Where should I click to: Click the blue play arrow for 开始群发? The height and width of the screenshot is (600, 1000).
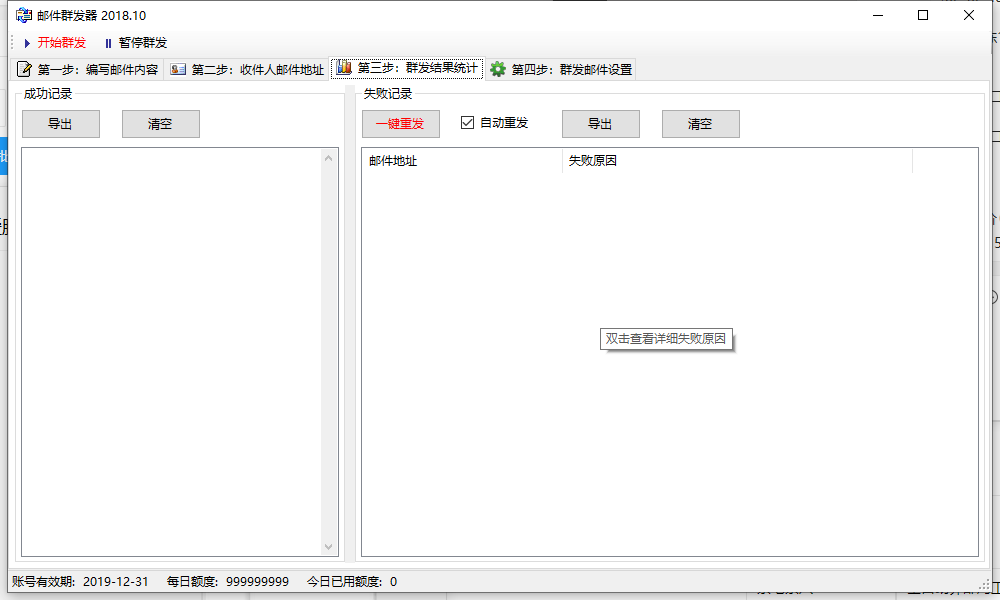pyautogui.click(x=27, y=43)
